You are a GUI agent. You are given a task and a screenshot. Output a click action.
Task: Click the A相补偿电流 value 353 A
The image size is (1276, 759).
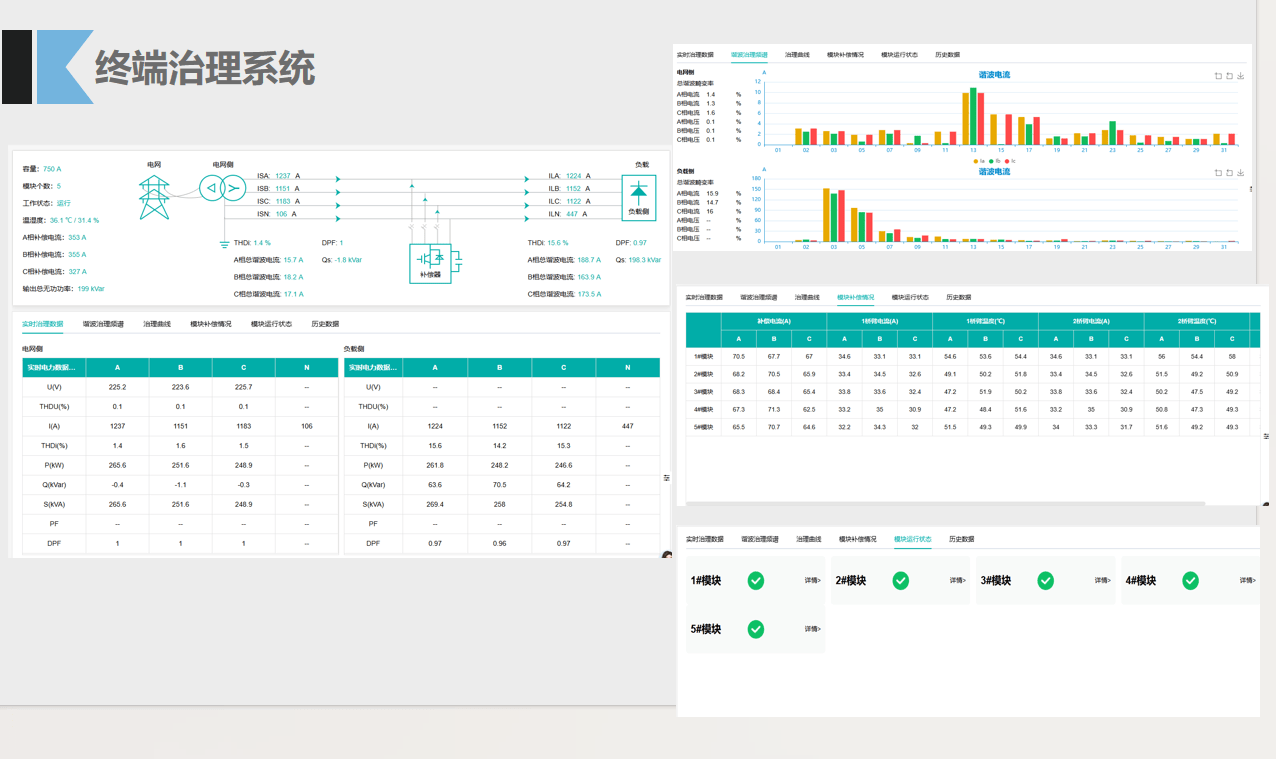pyautogui.click(x=77, y=237)
